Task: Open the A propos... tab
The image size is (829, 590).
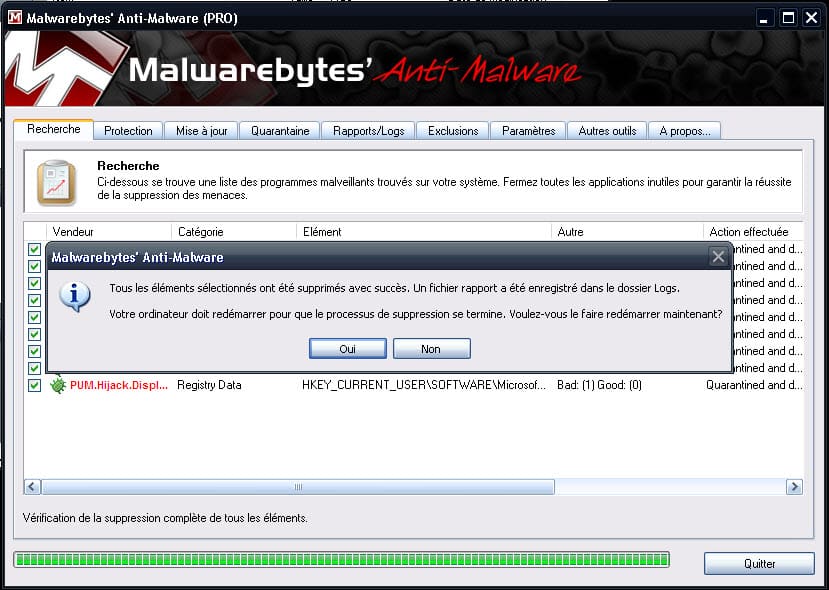Action: tap(685, 131)
